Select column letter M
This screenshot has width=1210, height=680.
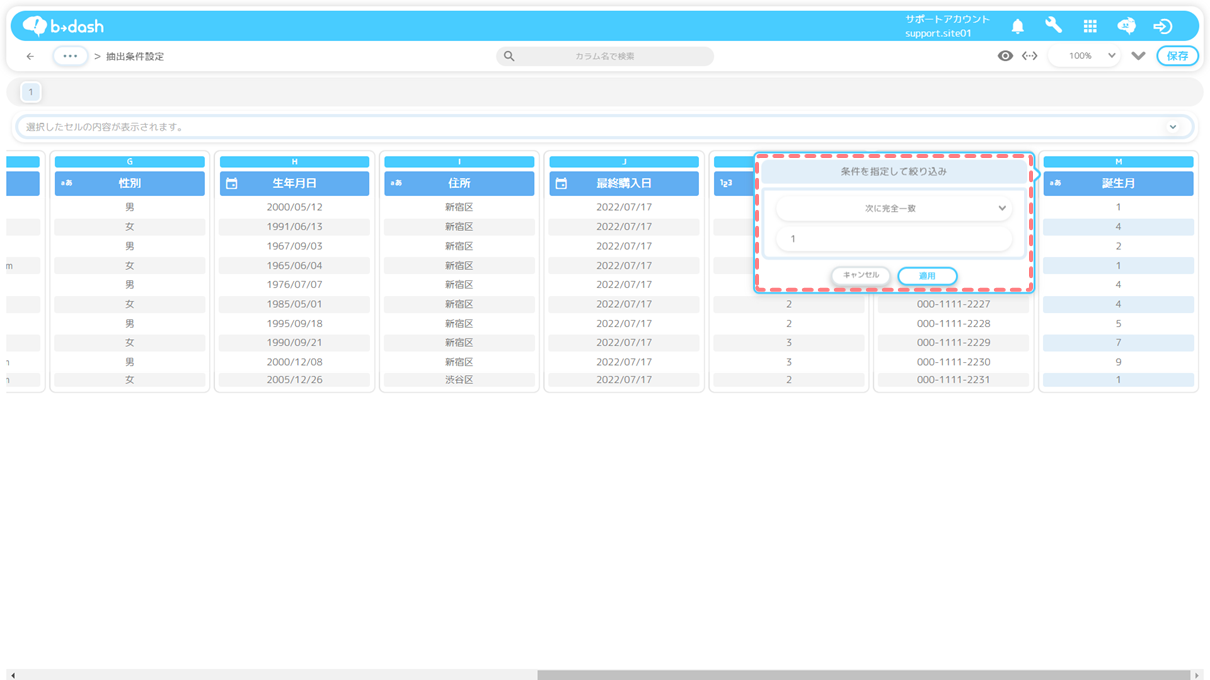coord(1118,162)
